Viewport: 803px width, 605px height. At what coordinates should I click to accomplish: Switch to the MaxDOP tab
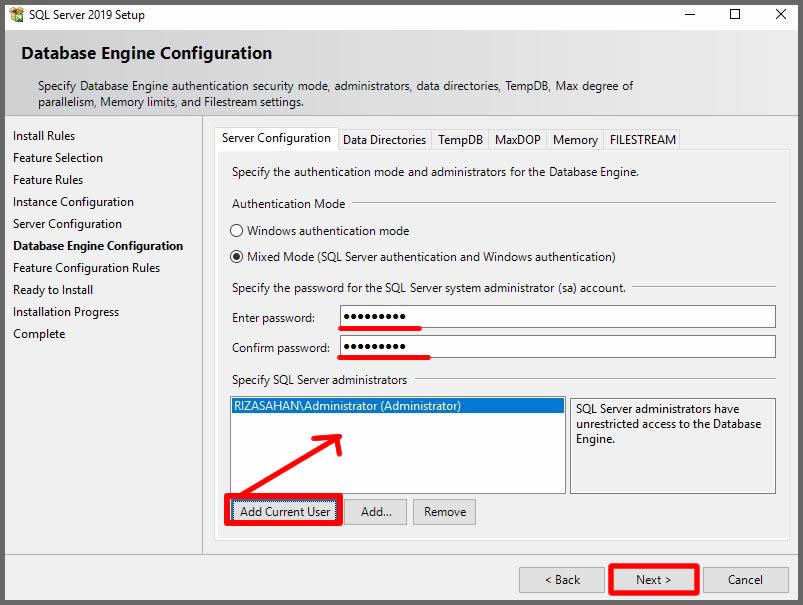click(x=517, y=140)
